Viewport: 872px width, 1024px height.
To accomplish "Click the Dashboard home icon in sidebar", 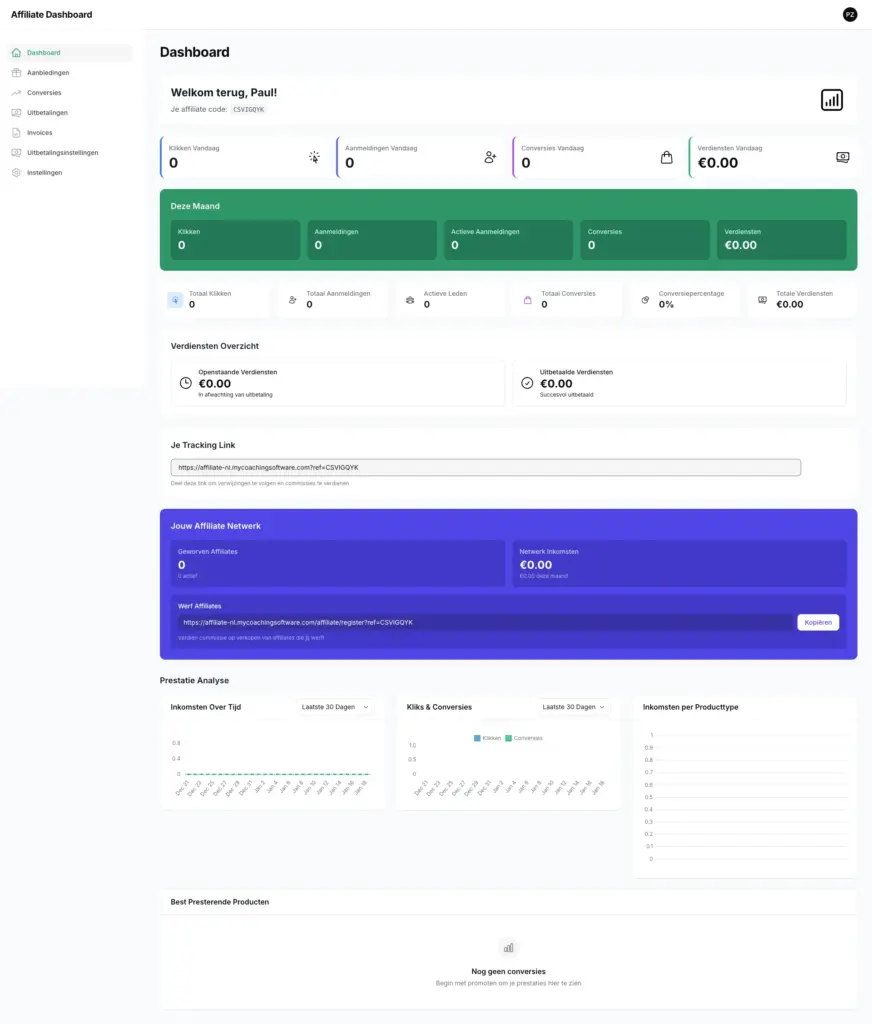I will tap(16, 53).
